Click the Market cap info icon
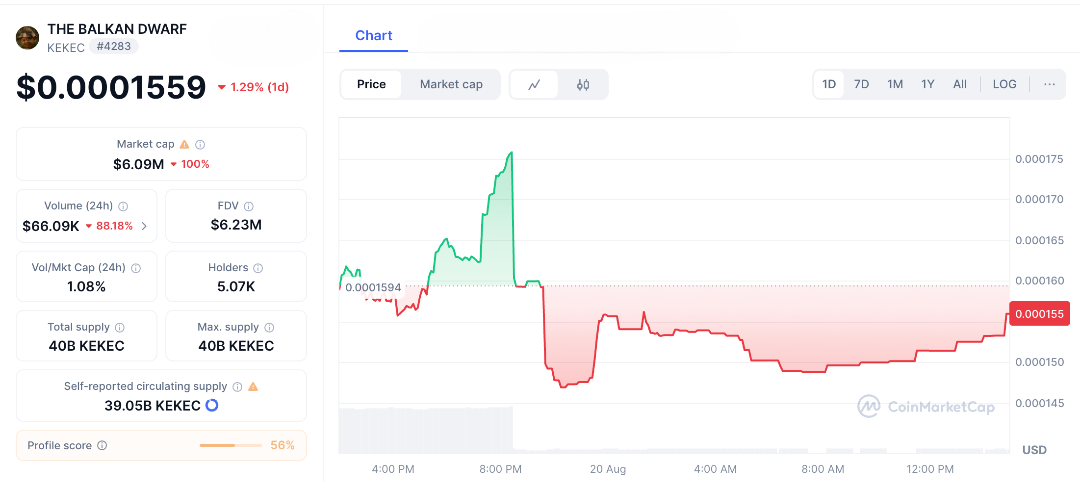 [200, 145]
